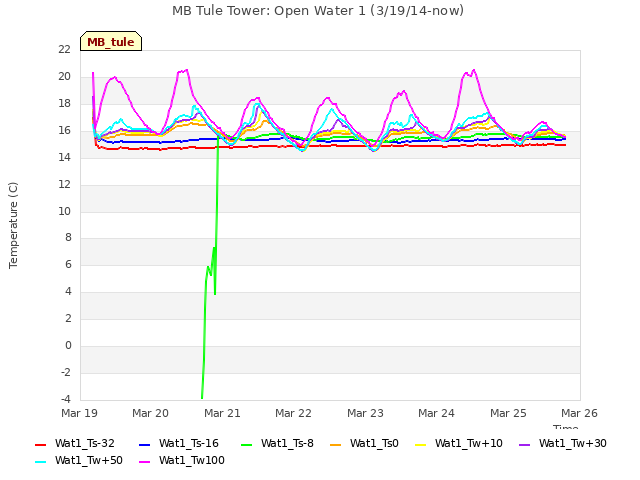Click the y-axis value 6
Viewport: 640px width, 480px height.
click(x=68, y=264)
